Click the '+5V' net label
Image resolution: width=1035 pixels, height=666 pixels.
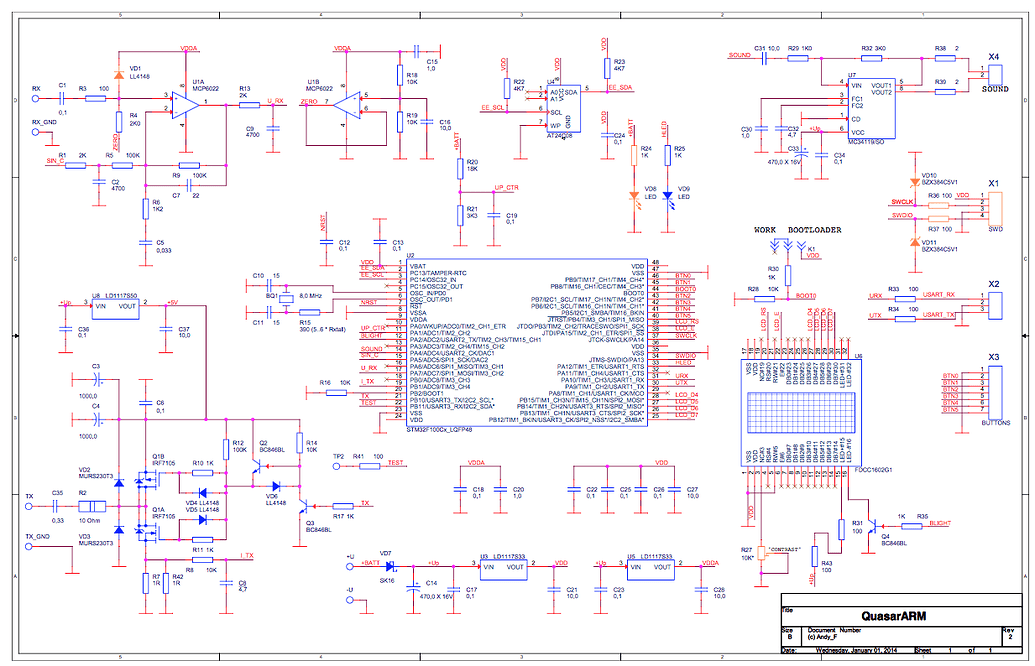172,302
